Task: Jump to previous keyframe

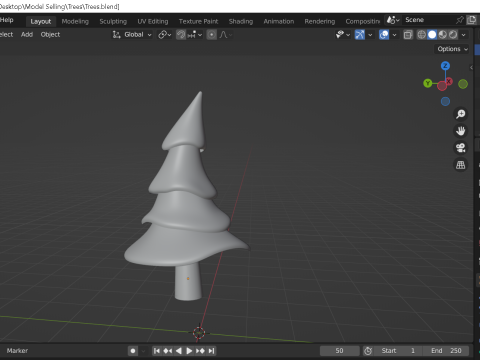Action: [168, 351]
